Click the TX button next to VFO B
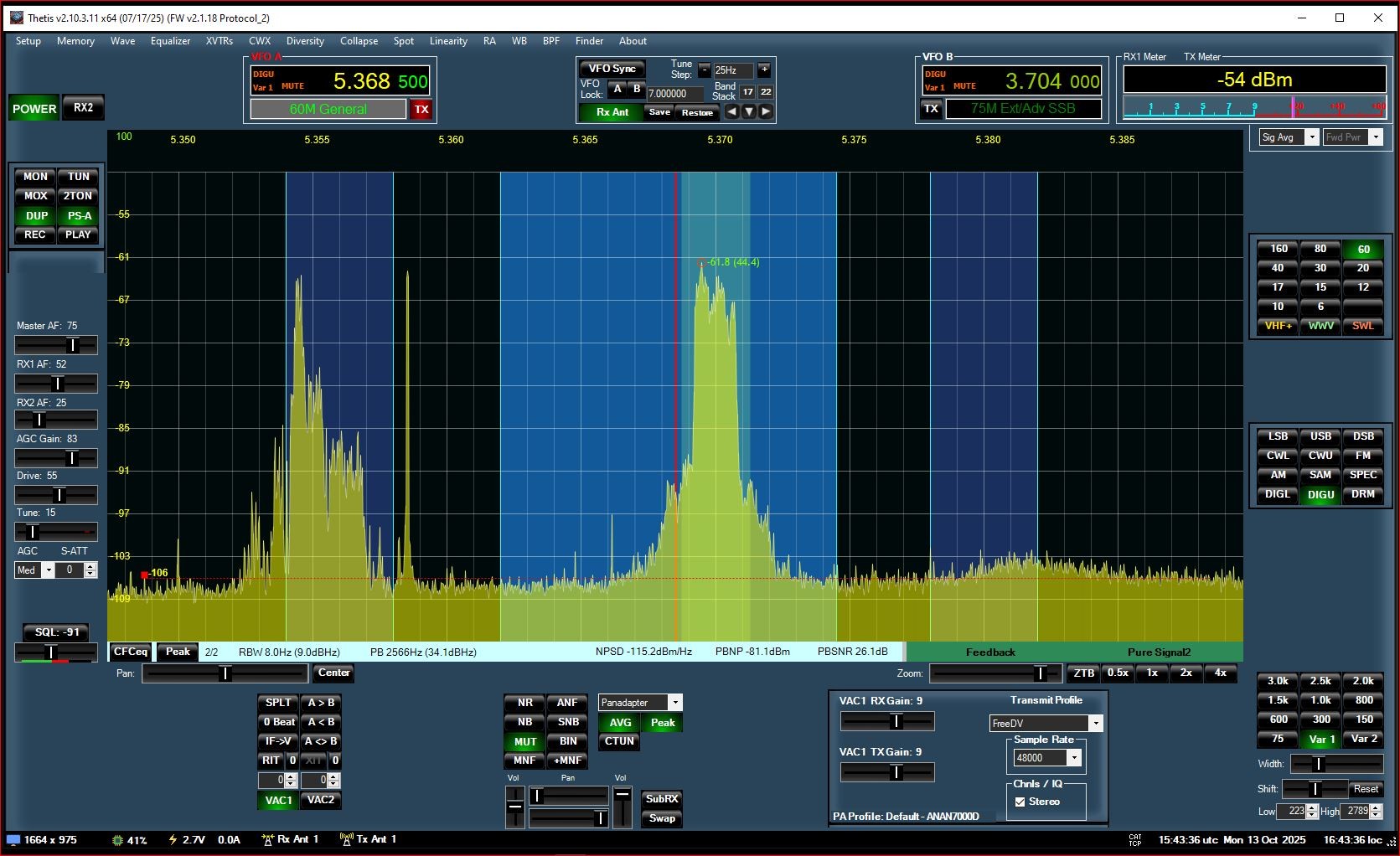This screenshot has width=1400, height=856. [931, 108]
